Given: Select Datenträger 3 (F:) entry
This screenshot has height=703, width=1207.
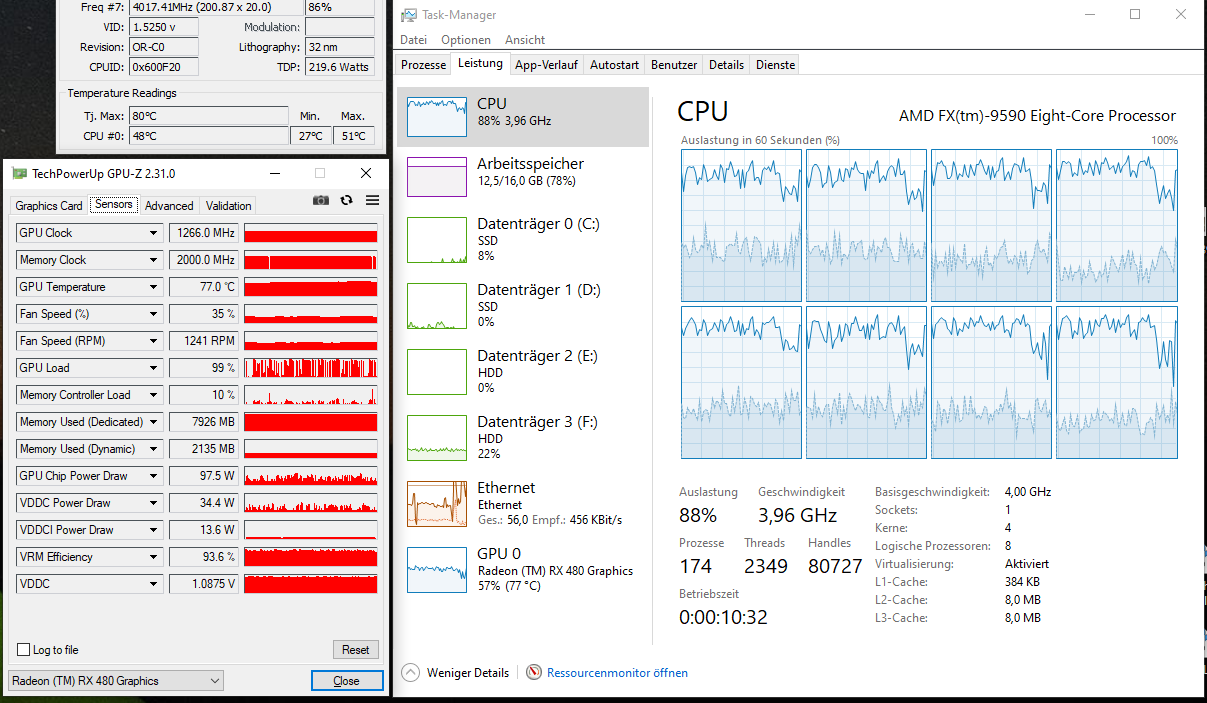Looking at the screenshot, I should [x=523, y=439].
